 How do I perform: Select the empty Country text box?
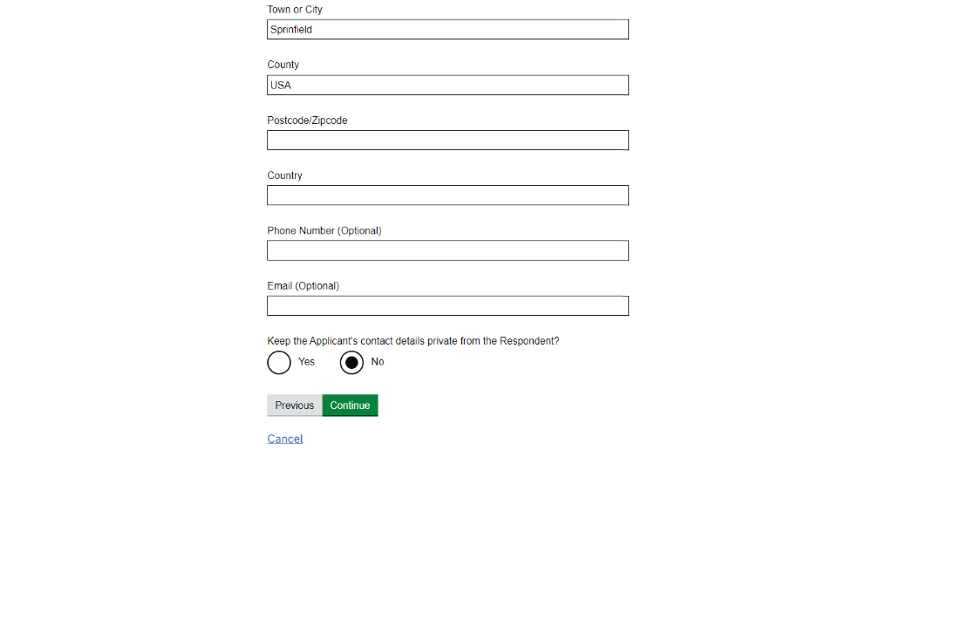pyautogui.click(x=447, y=195)
